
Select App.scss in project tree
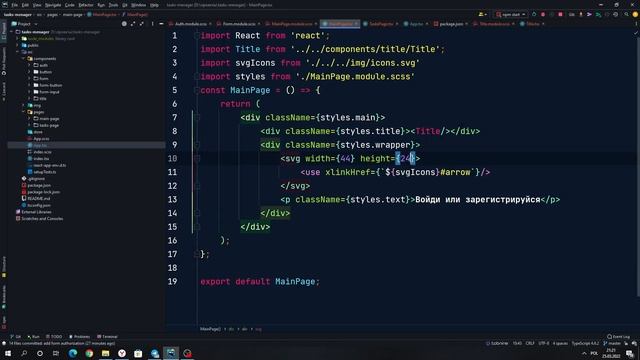(x=38, y=139)
